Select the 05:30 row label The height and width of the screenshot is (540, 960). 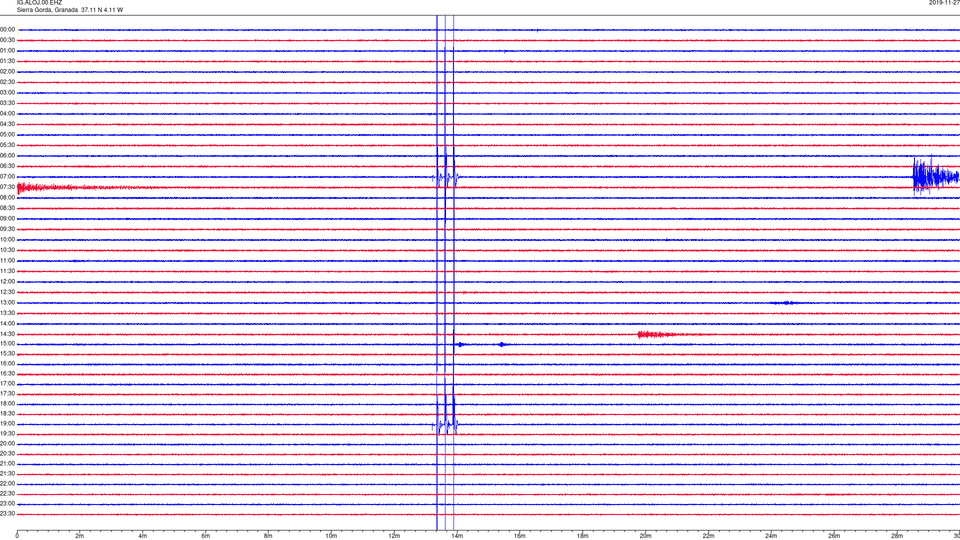point(7,145)
